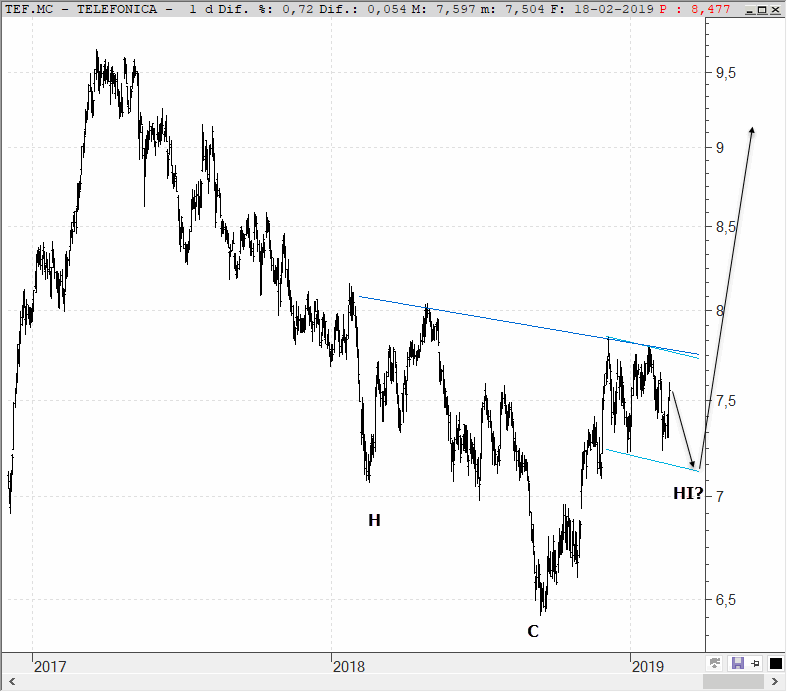Click the 'M: 7,597' high value in header

click(x=443, y=9)
